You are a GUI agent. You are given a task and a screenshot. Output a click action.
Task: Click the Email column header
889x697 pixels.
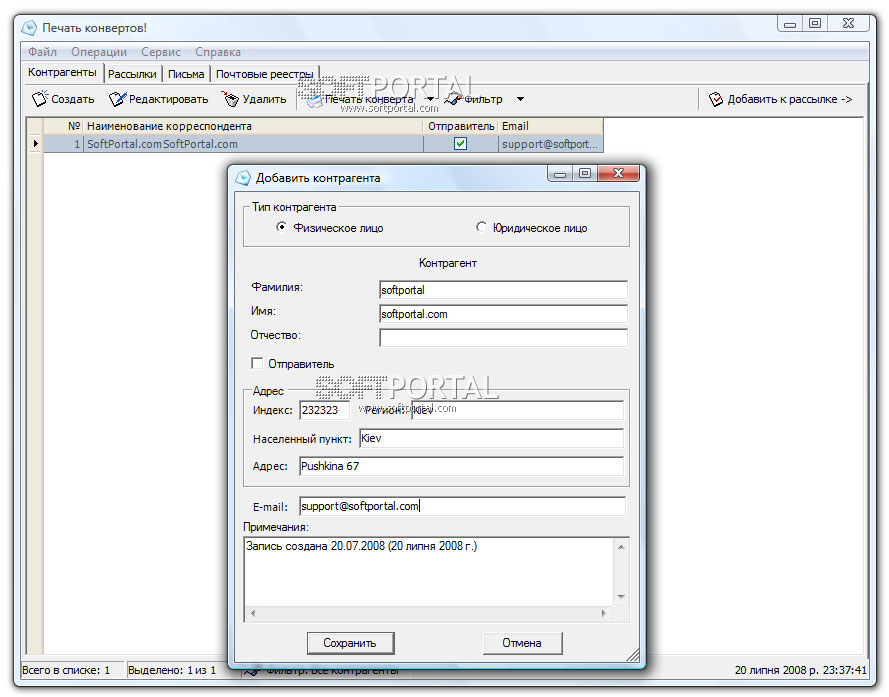[x=550, y=126]
